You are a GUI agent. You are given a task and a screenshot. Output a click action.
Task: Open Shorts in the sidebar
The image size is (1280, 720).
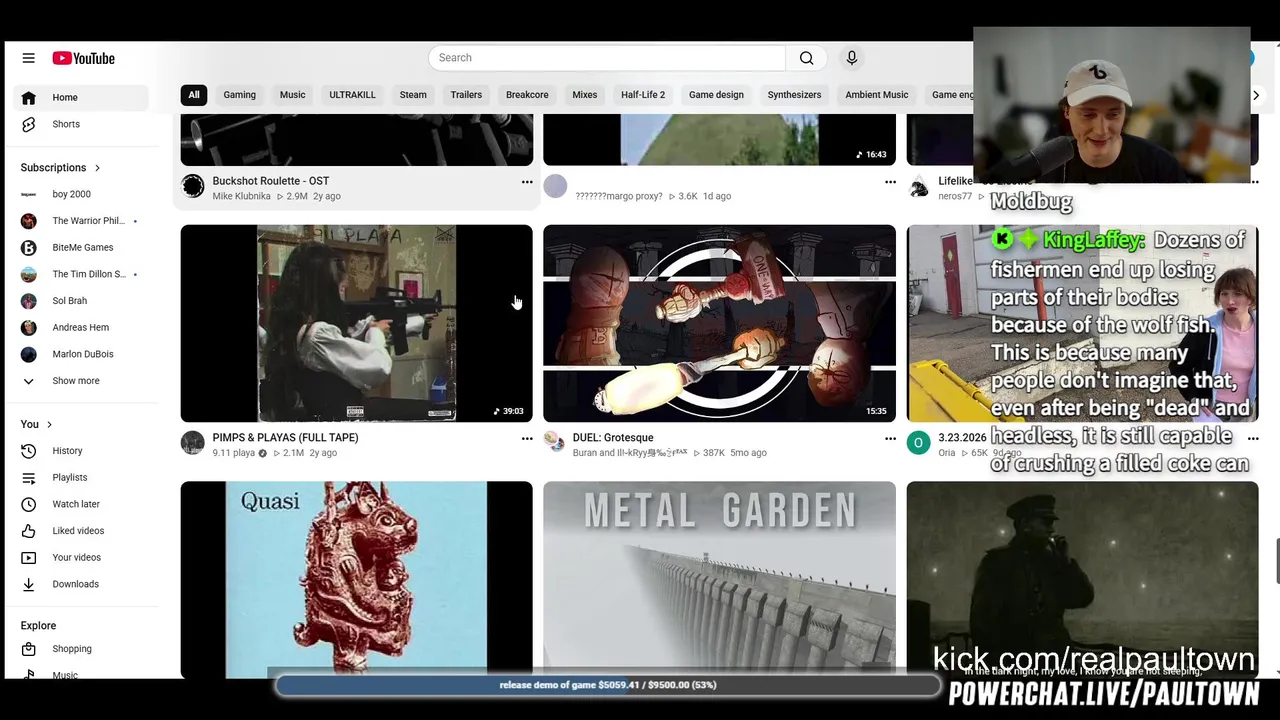tap(80, 124)
